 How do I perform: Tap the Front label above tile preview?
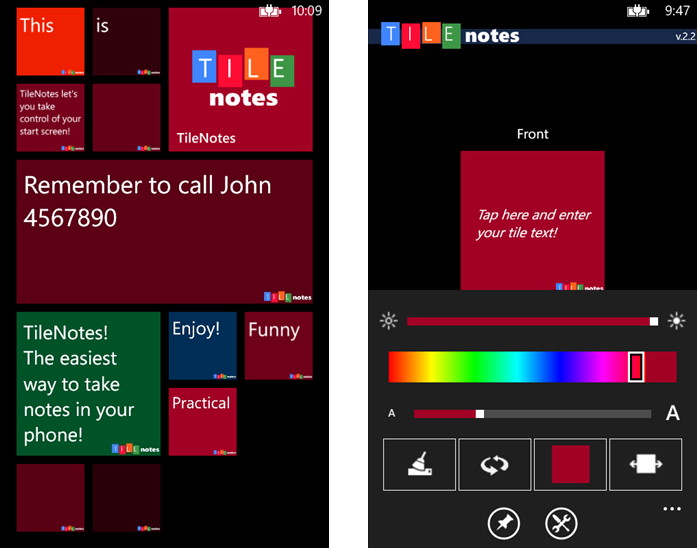pos(532,134)
